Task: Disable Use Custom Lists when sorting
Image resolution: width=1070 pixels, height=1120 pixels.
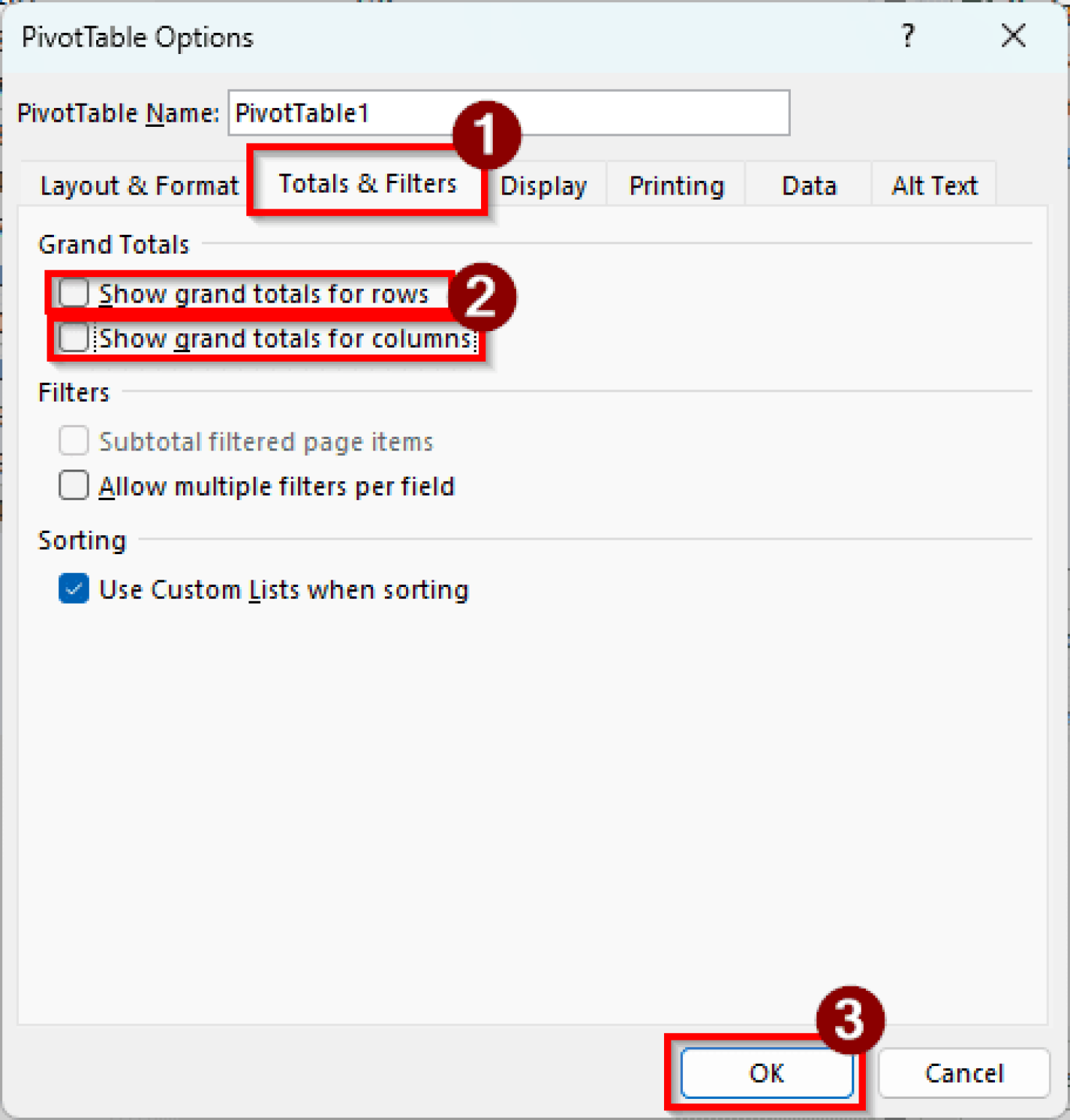Action: (73, 589)
